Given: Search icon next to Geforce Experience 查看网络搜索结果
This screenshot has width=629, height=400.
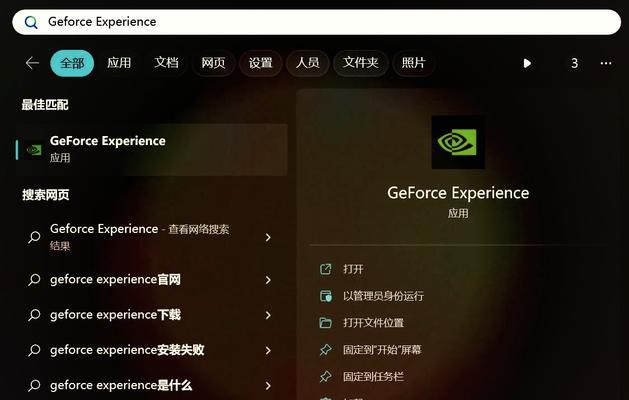Looking at the screenshot, I should pos(34,237).
